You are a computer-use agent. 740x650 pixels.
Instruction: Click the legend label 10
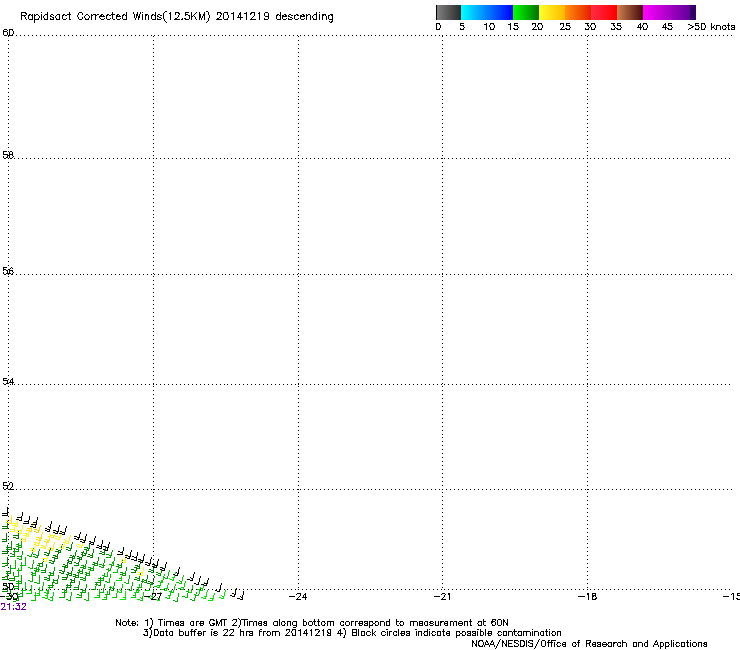tap(489, 27)
